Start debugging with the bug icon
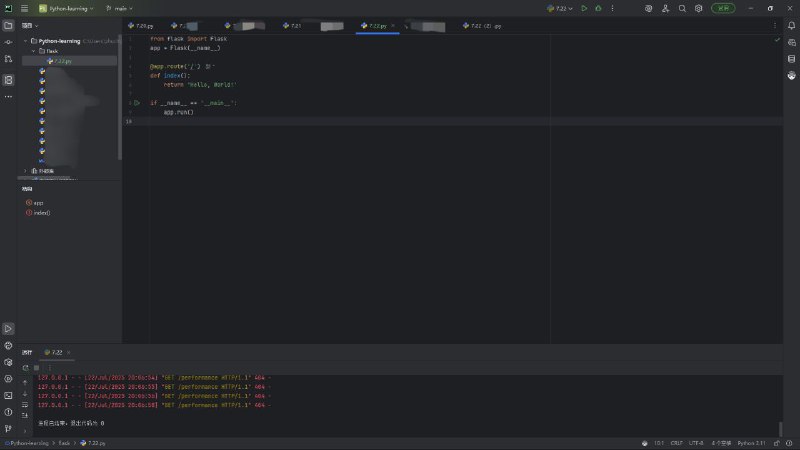800x450 pixels. pos(598,8)
